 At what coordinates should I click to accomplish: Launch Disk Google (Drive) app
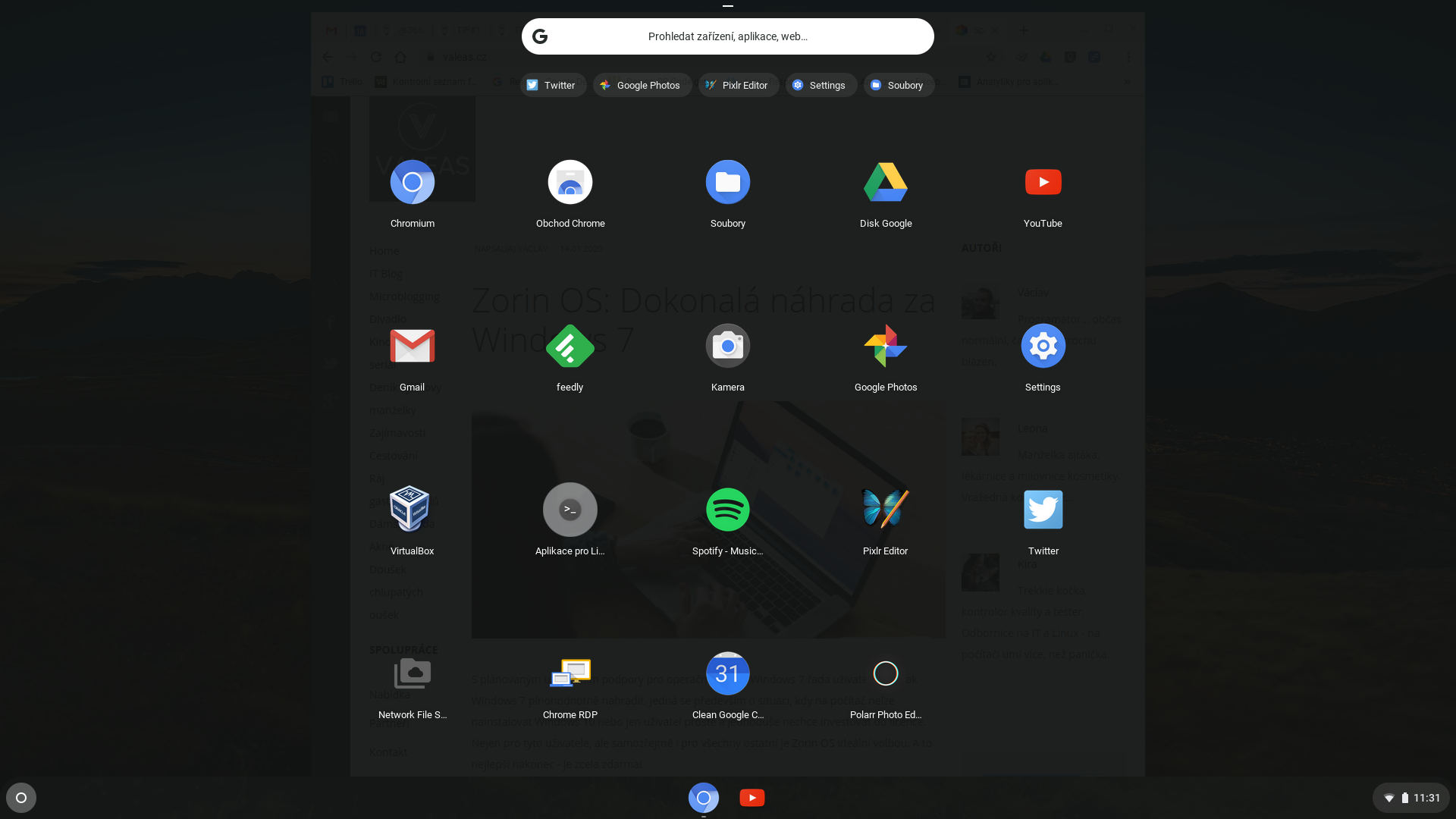click(x=886, y=182)
